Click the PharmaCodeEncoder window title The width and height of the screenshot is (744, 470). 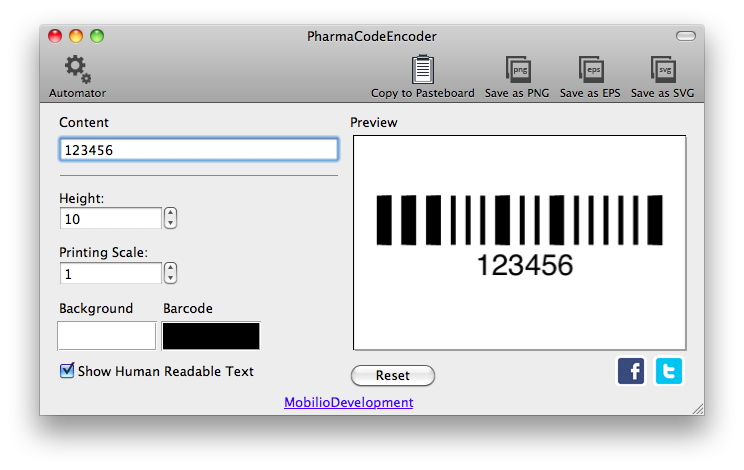tap(372, 37)
